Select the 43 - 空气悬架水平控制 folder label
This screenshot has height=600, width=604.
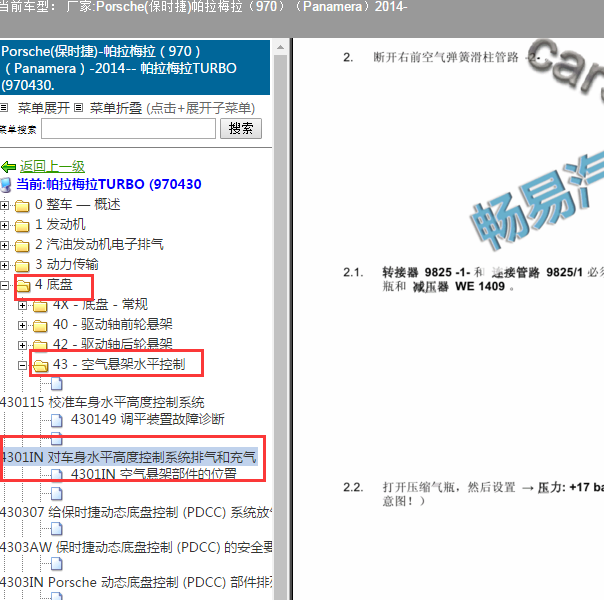(119, 364)
